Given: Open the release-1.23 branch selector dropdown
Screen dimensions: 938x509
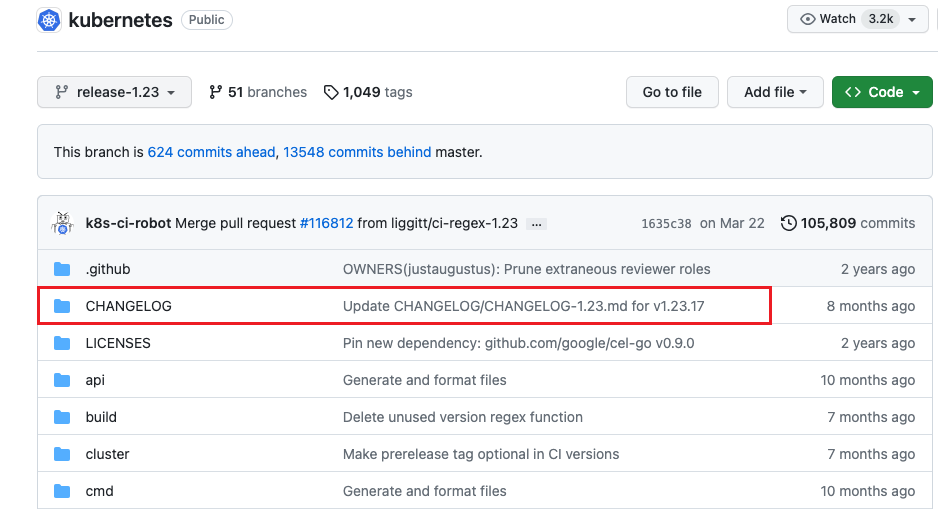Looking at the screenshot, I should click(114, 92).
